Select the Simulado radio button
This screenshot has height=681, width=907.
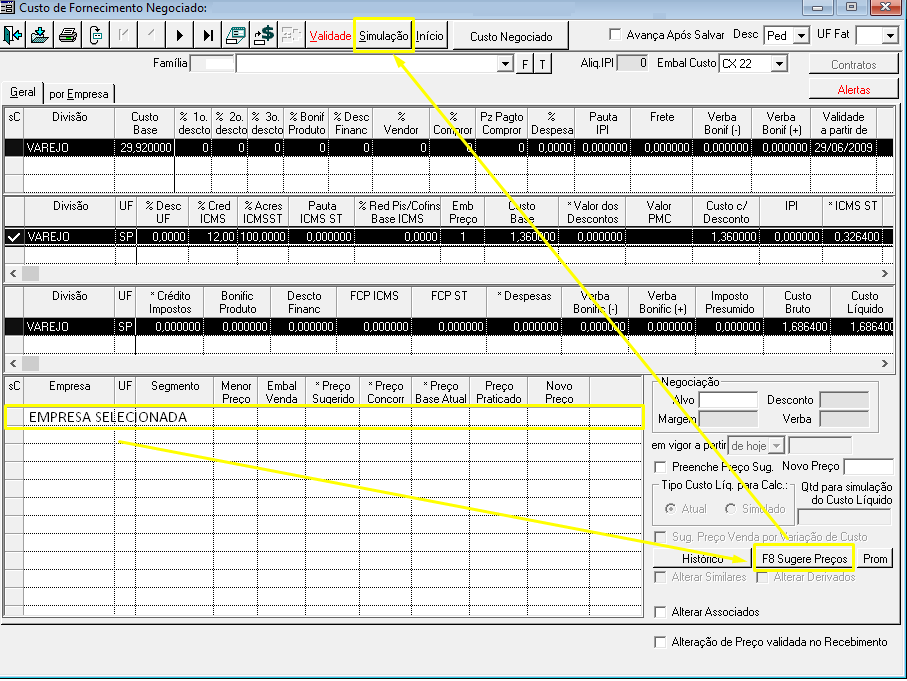730,509
